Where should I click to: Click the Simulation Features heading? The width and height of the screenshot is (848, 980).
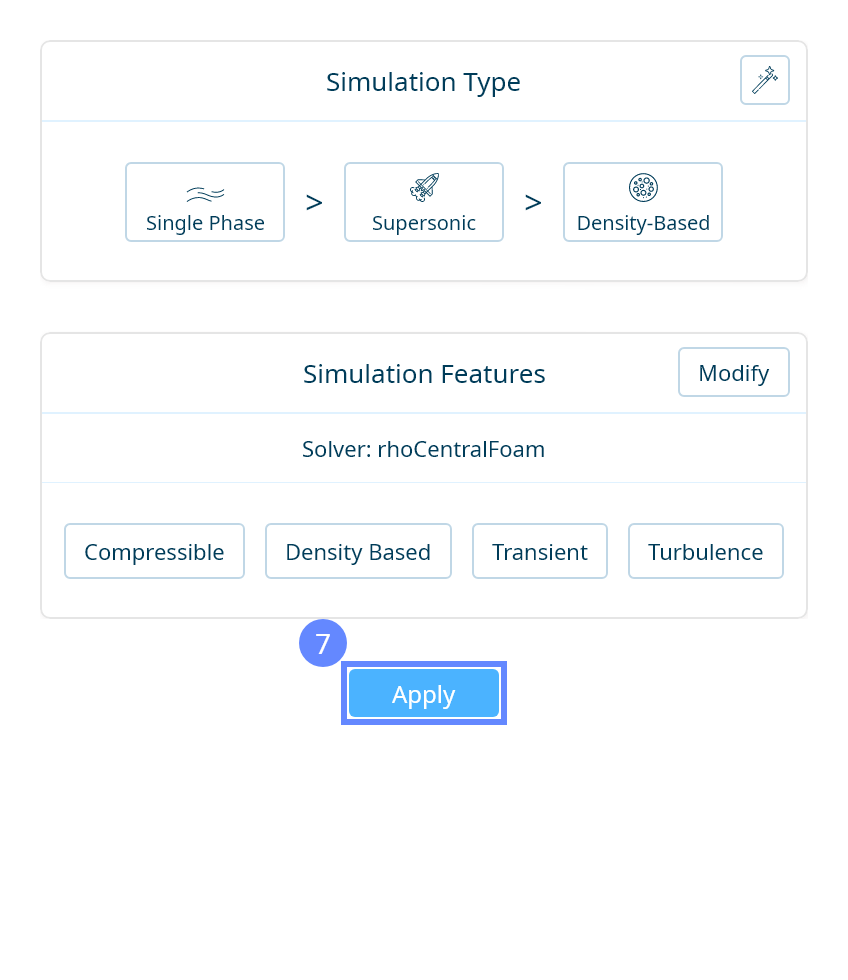pos(424,374)
